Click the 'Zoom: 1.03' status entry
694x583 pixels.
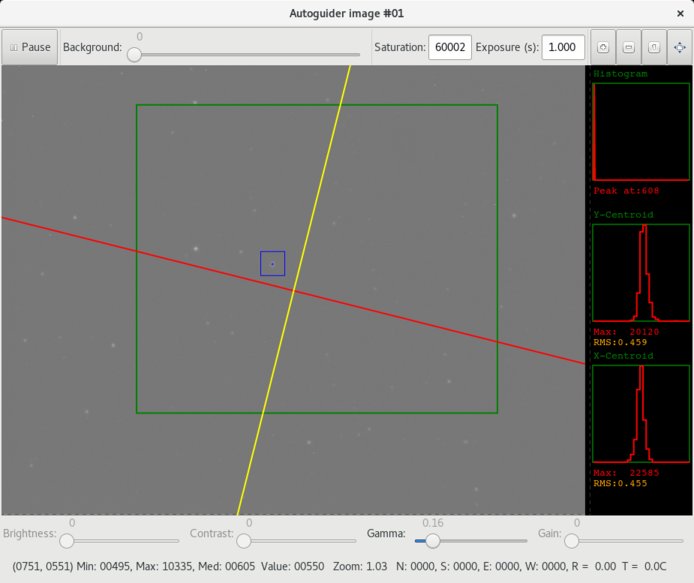pos(360,566)
